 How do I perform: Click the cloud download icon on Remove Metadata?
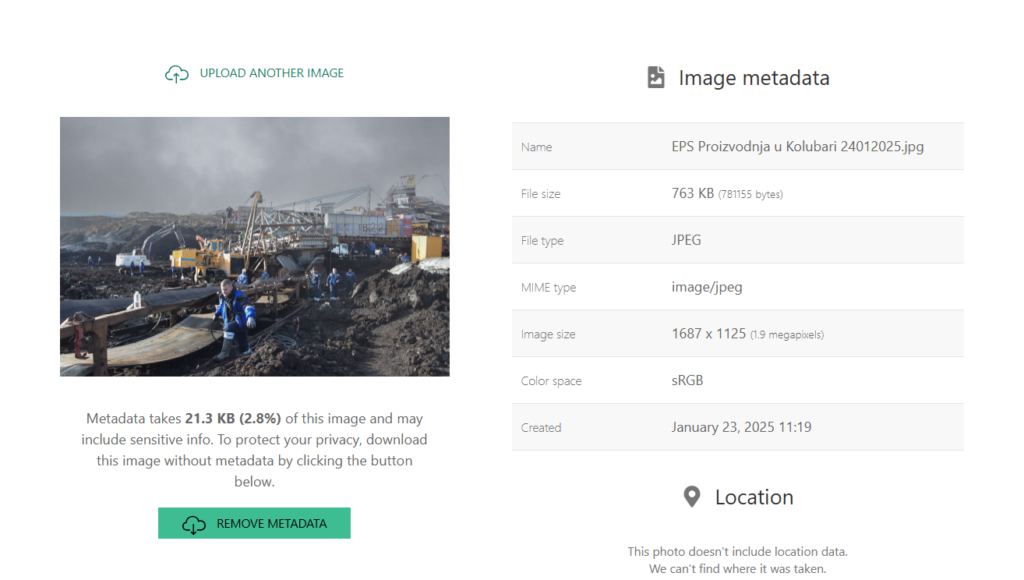194,524
